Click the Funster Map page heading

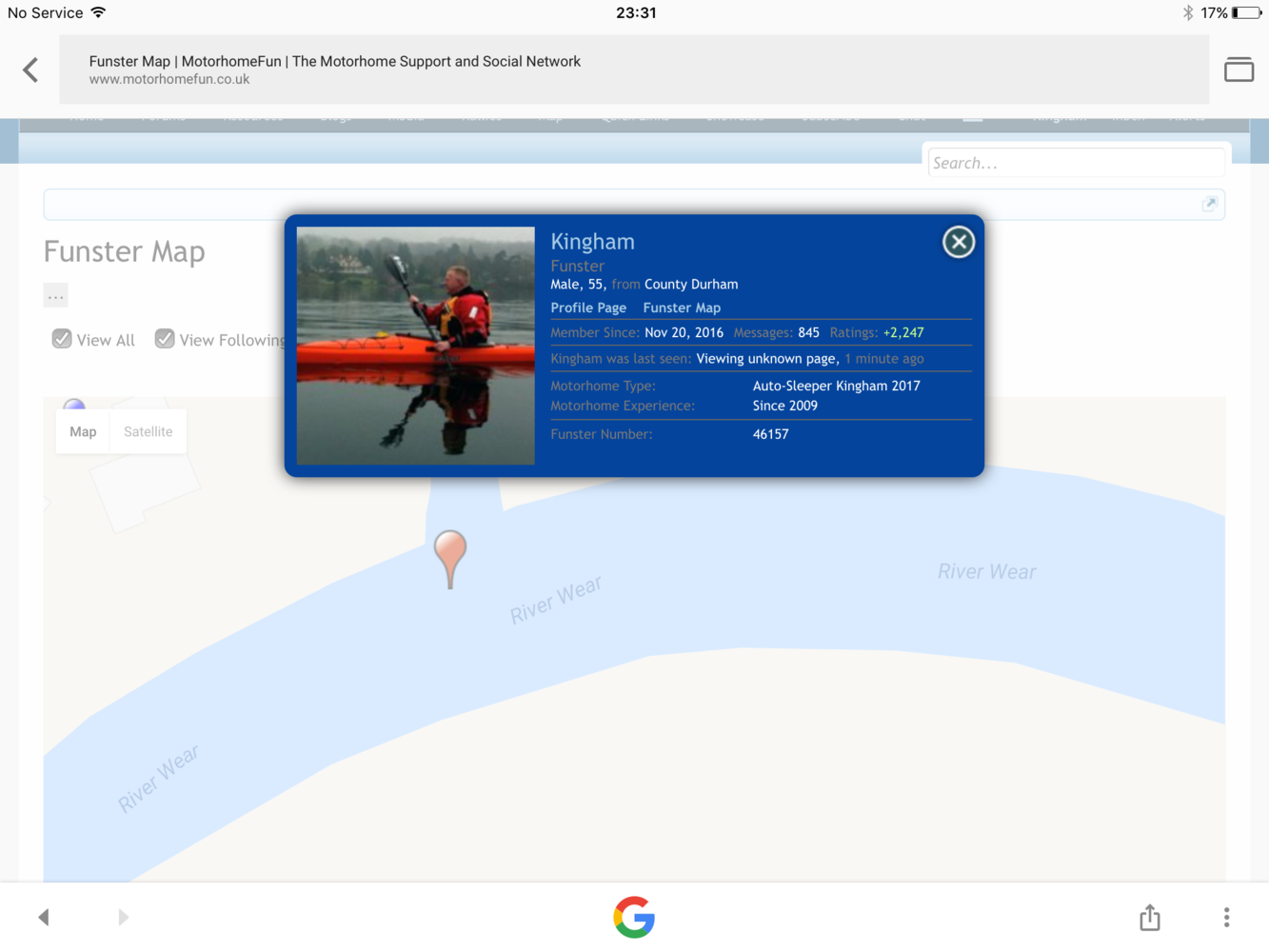click(125, 251)
